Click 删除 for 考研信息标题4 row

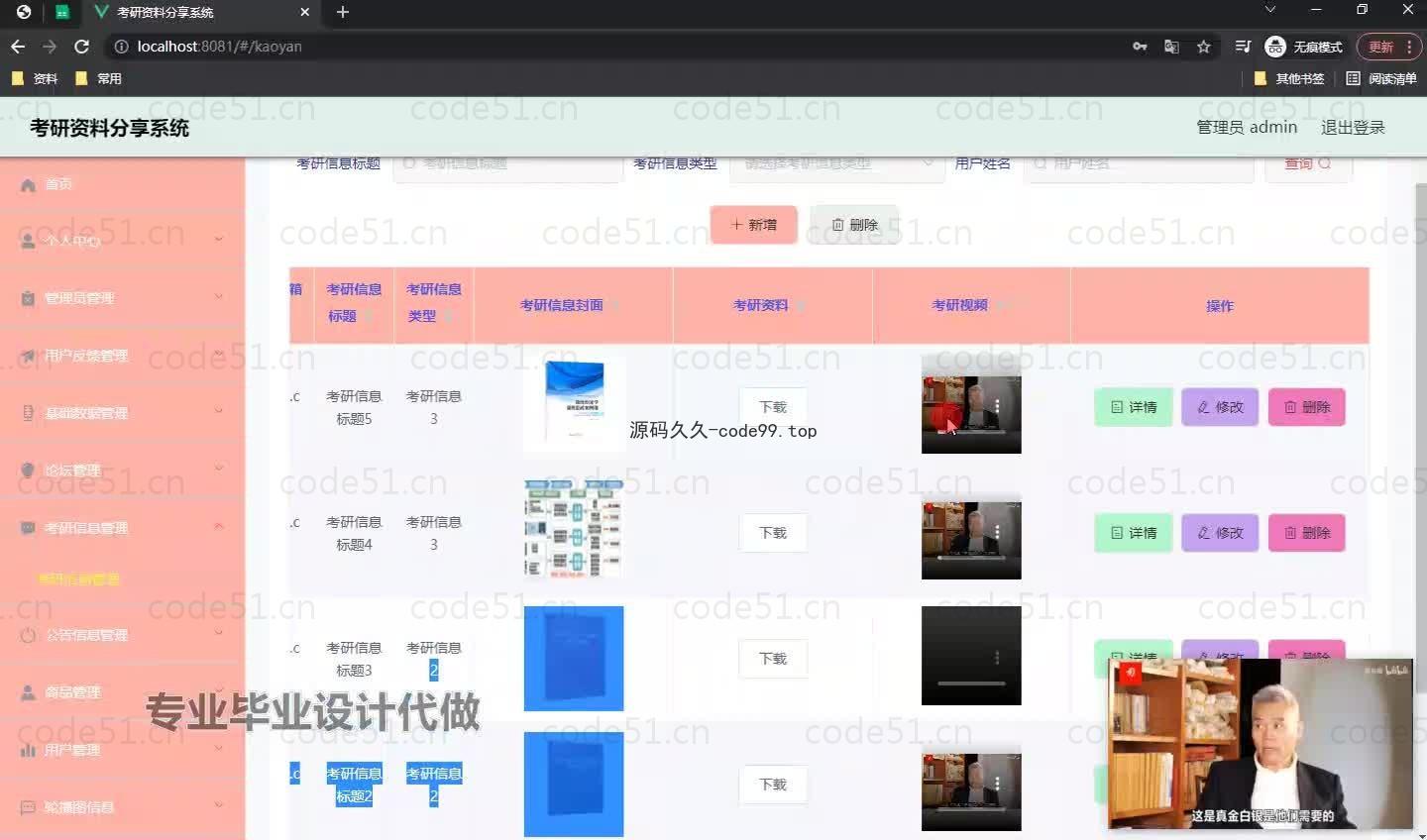point(1307,533)
